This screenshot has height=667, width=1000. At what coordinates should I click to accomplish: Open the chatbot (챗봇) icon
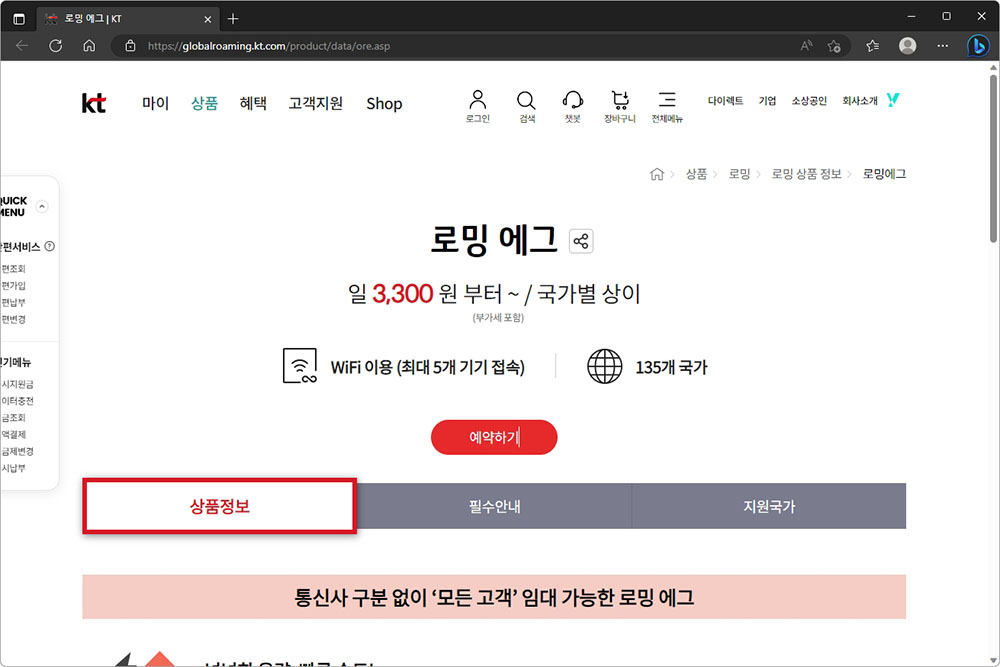tap(573, 106)
